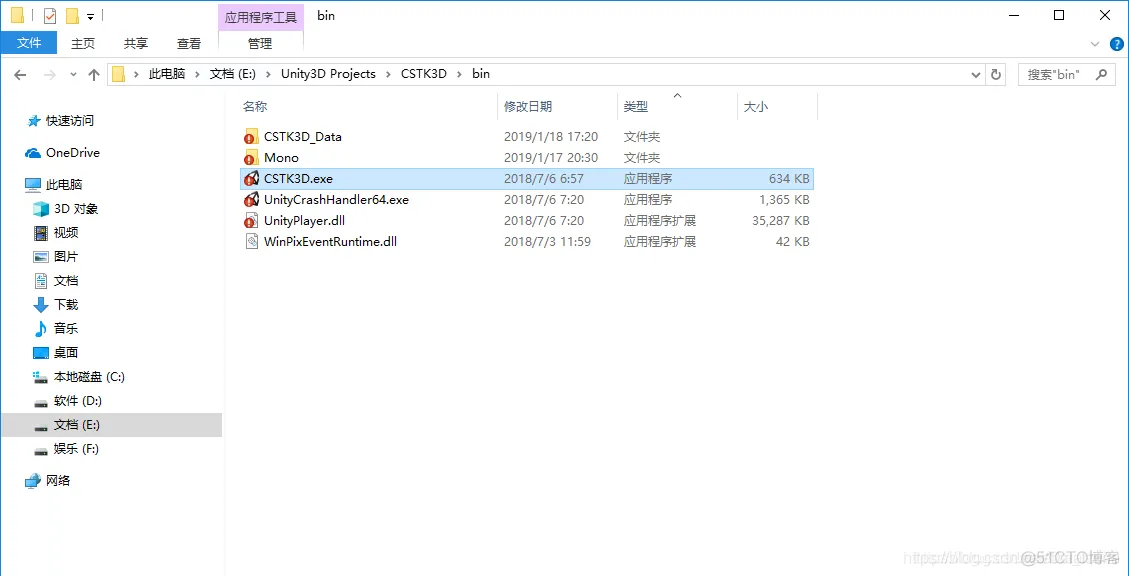Screen dimensions: 1129x576
Task: Expand the chevron after Unity3D Projects
Action: (x=389, y=74)
